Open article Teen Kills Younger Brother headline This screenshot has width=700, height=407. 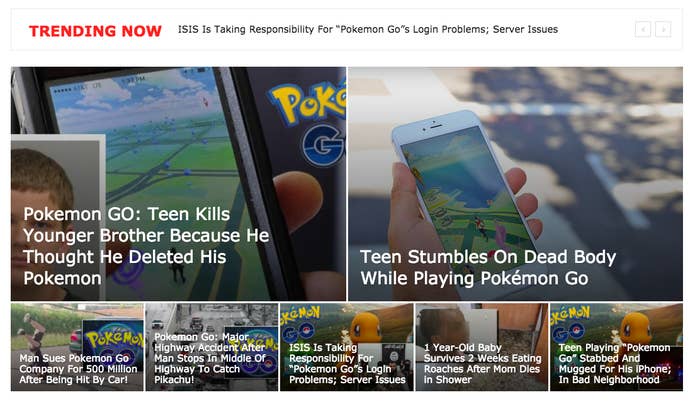(x=146, y=246)
